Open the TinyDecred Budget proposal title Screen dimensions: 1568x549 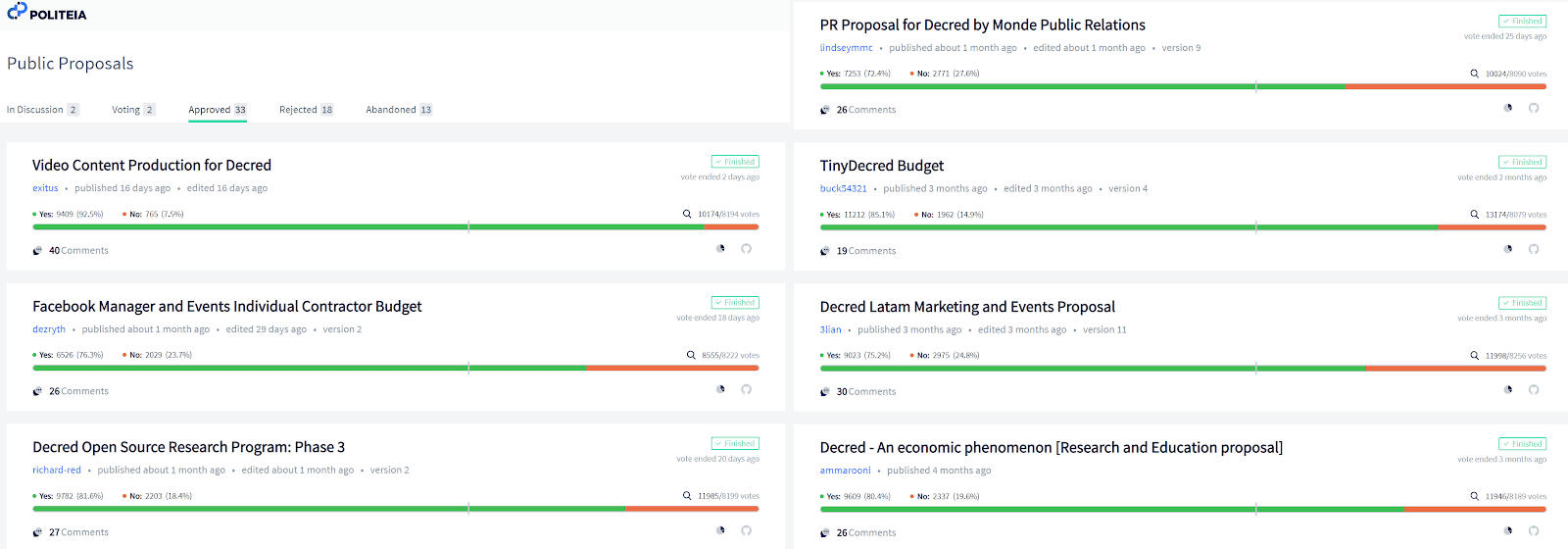(x=882, y=166)
